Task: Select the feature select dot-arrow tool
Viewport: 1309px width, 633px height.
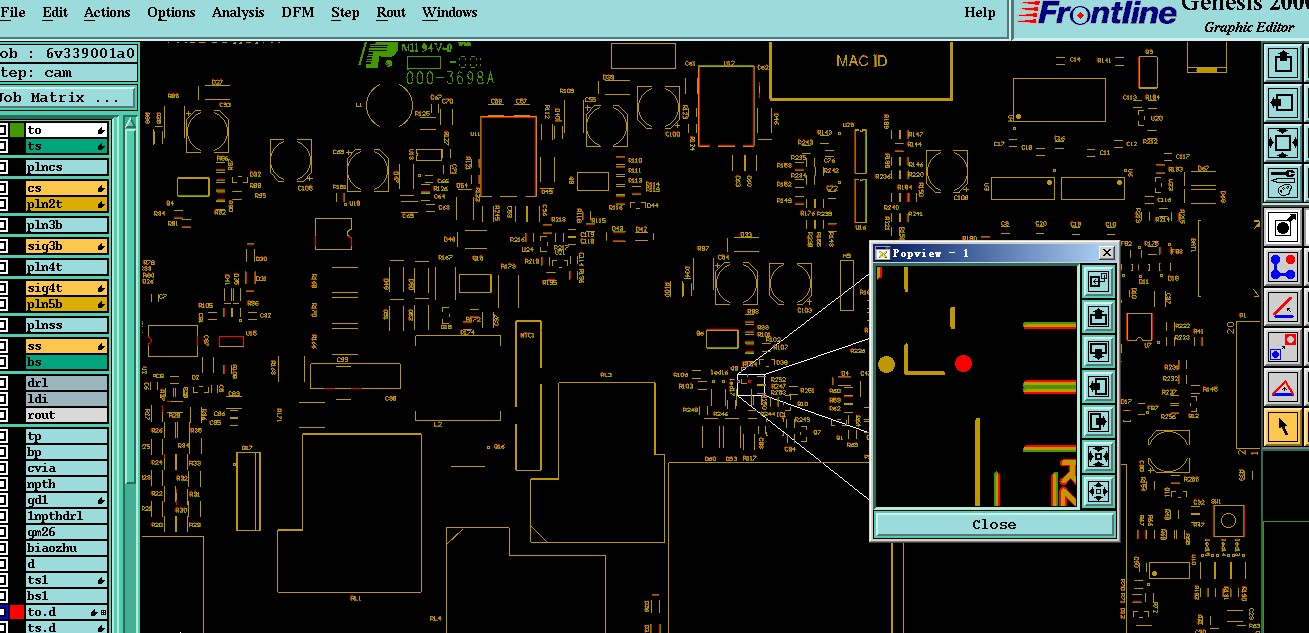Action: (x=1283, y=227)
